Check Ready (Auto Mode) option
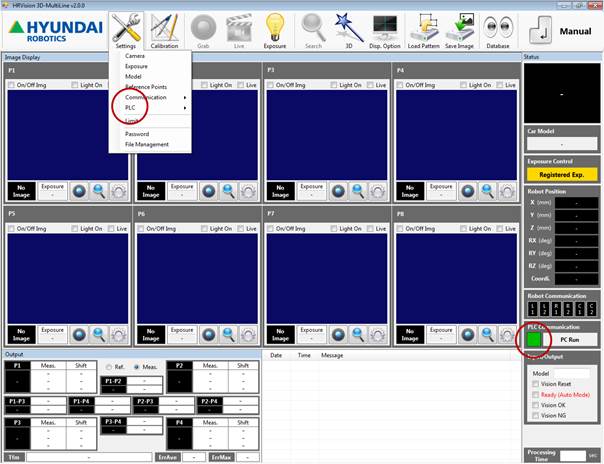This screenshot has height=464, width=604. click(535, 395)
